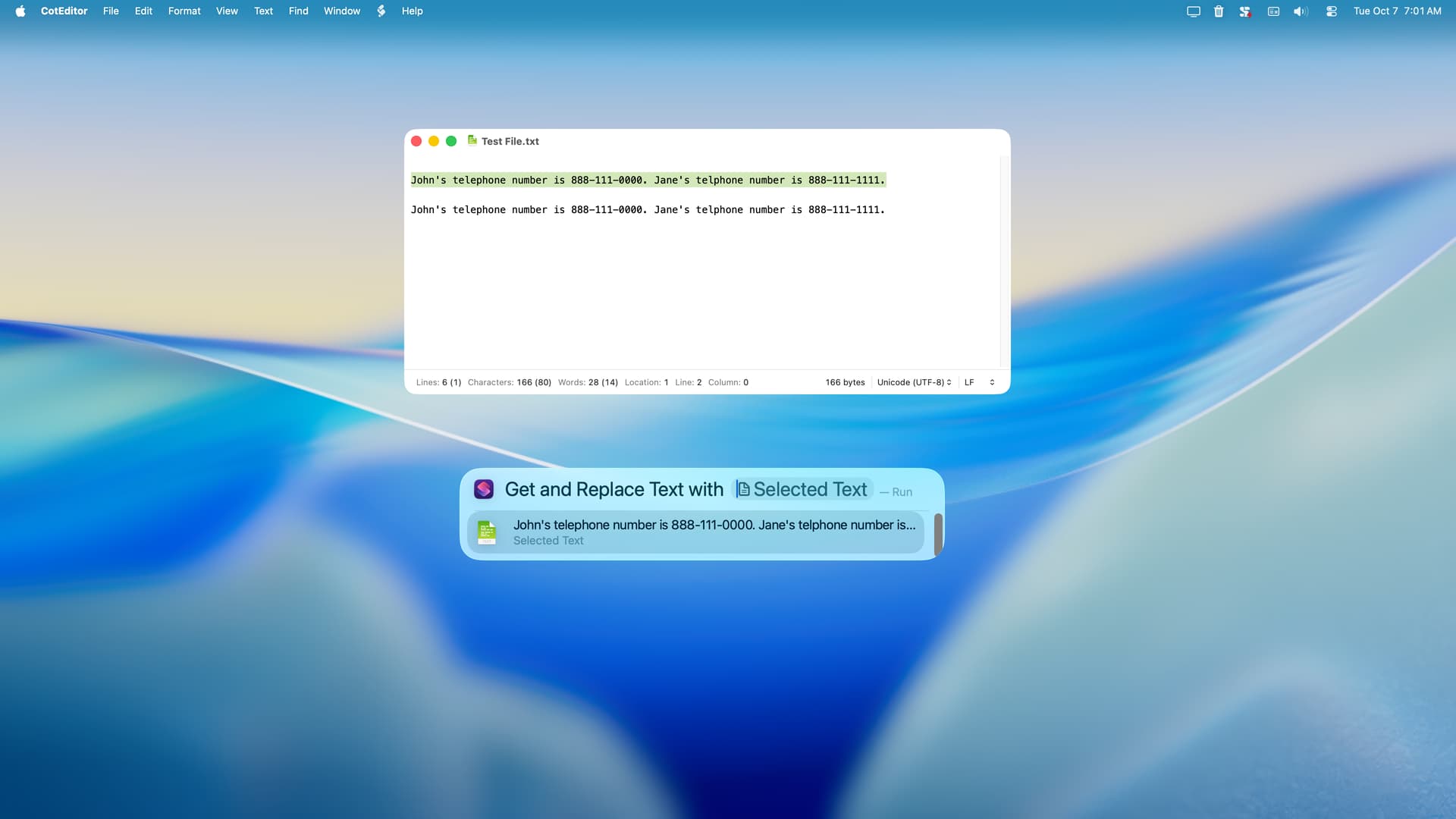This screenshot has height=819, width=1456.
Task: Click the keyboard input icon in the menu bar
Action: (x=1273, y=11)
